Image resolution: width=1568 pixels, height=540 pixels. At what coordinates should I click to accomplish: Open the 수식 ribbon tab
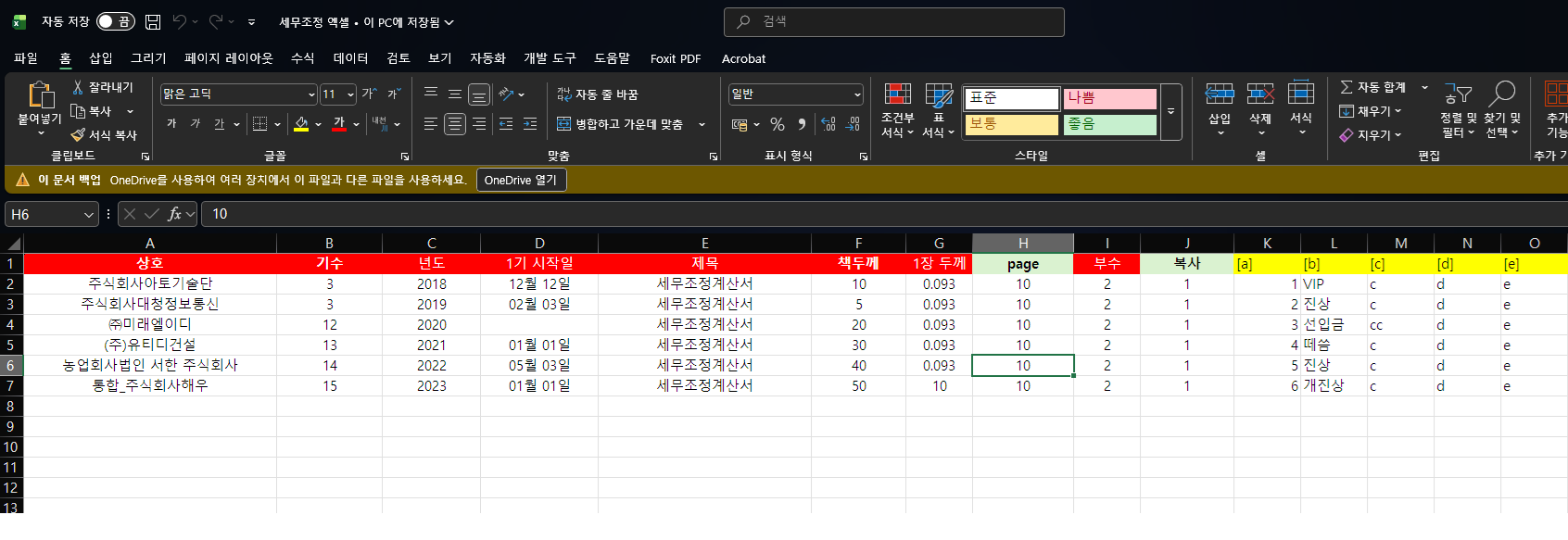(x=303, y=58)
